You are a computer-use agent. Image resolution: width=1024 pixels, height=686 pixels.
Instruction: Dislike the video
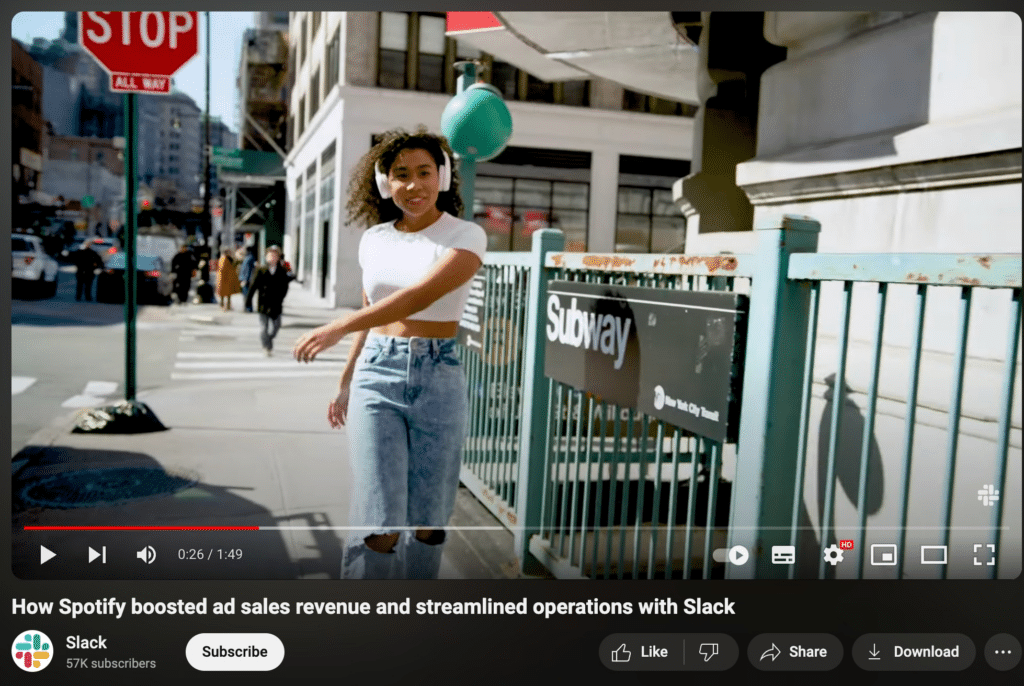[x=710, y=652]
